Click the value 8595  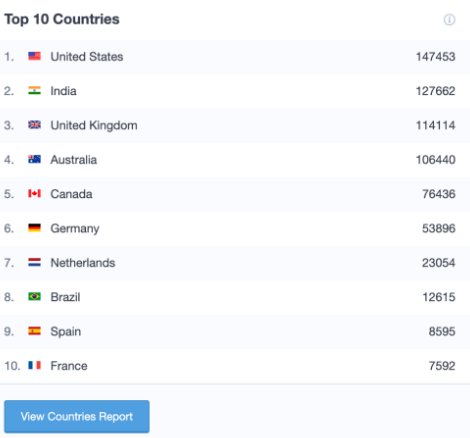coord(442,331)
